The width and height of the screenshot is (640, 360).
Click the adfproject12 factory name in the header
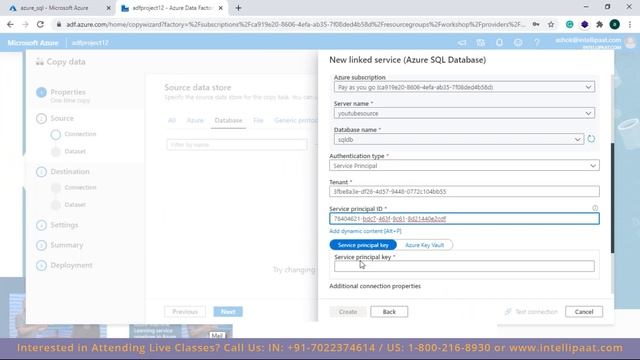90,43
